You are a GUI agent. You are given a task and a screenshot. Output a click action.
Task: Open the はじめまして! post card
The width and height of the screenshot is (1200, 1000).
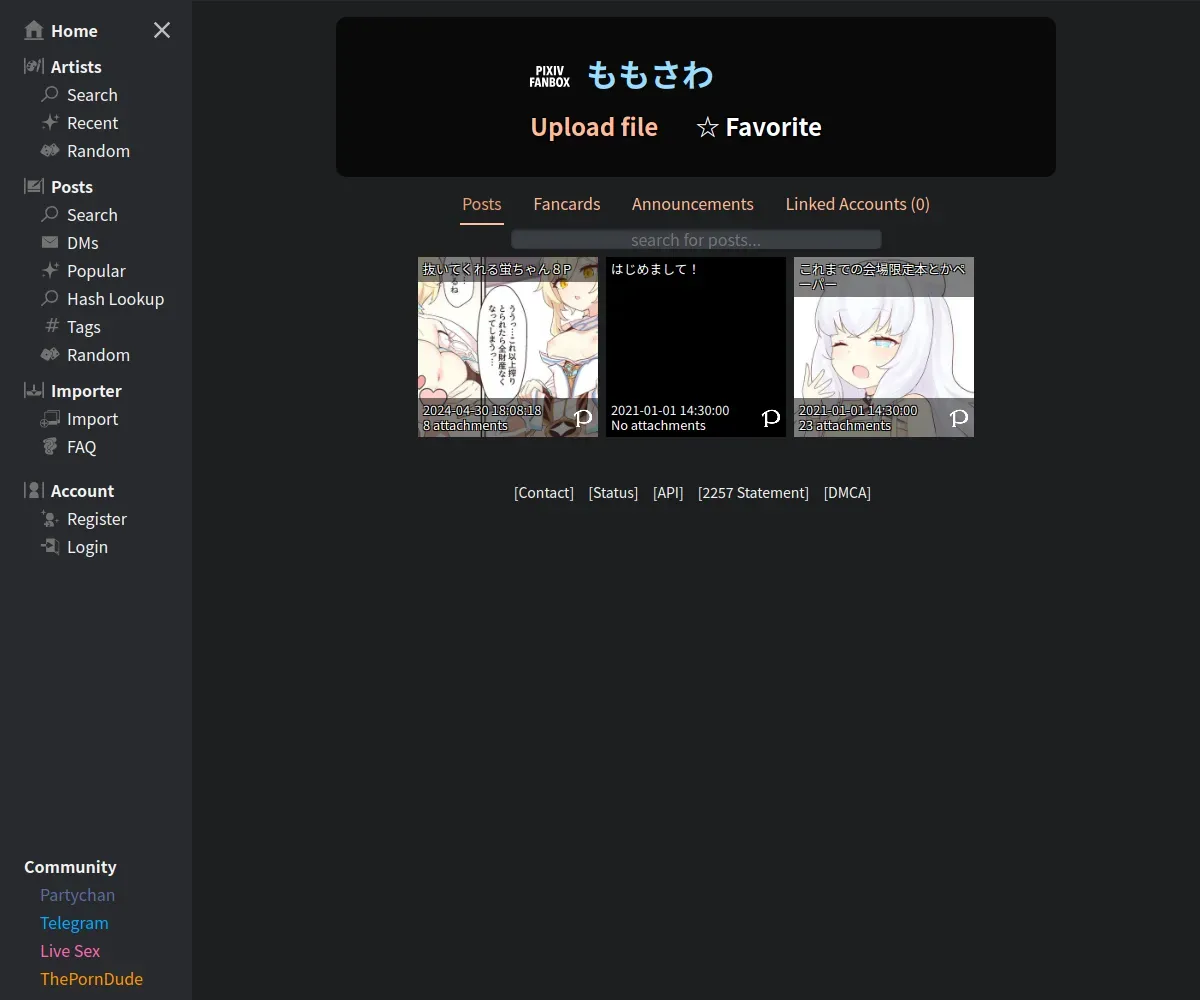pos(696,347)
